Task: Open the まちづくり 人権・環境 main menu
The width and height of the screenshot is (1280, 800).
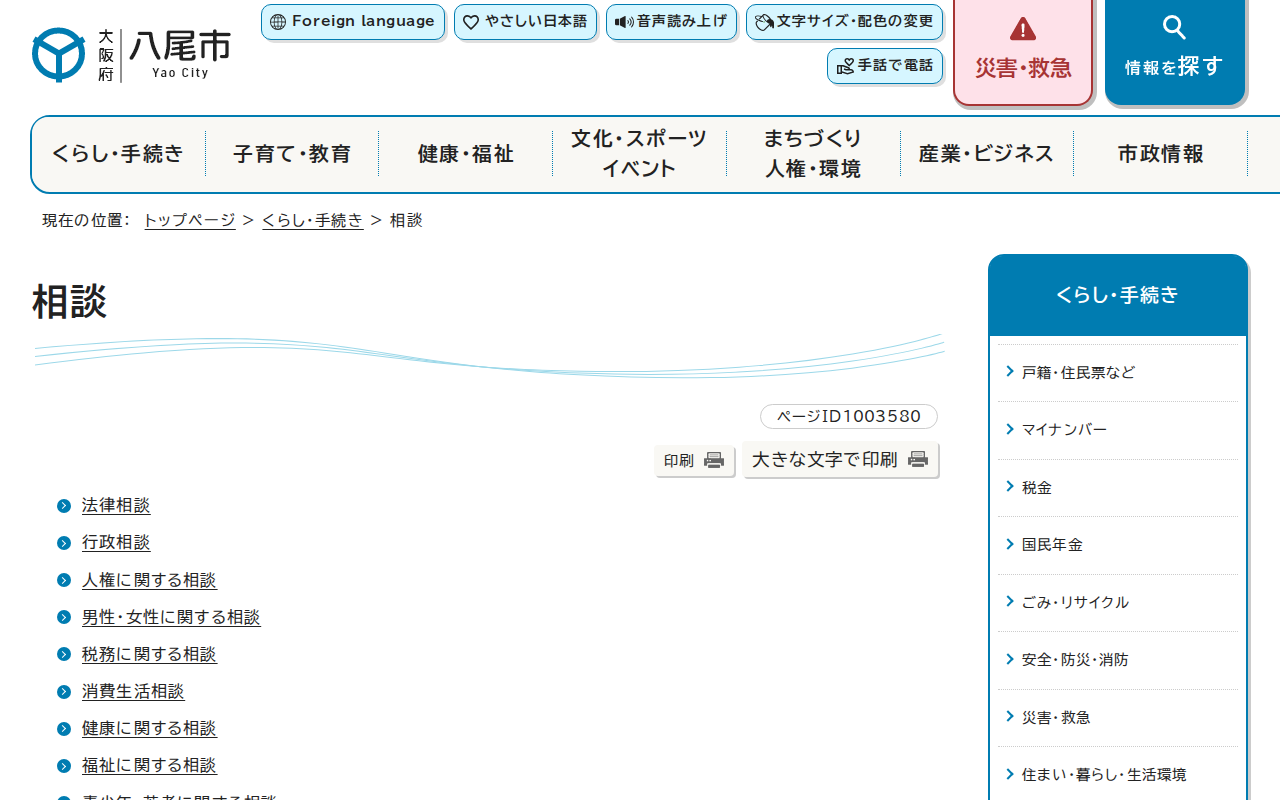Action: tap(813, 154)
